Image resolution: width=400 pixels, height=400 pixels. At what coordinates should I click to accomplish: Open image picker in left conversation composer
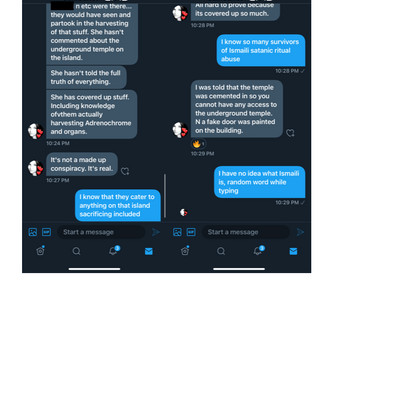coord(33,232)
